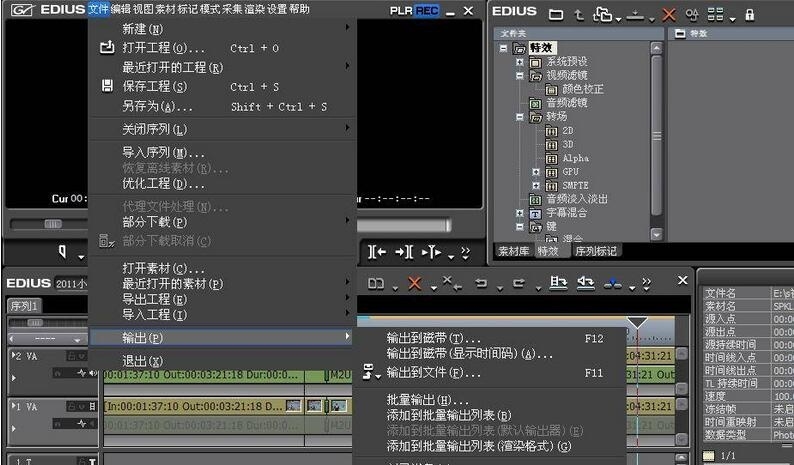This screenshot has width=794, height=465.
Task: Click the import download icon in effects toolbar
Action: point(635,16)
